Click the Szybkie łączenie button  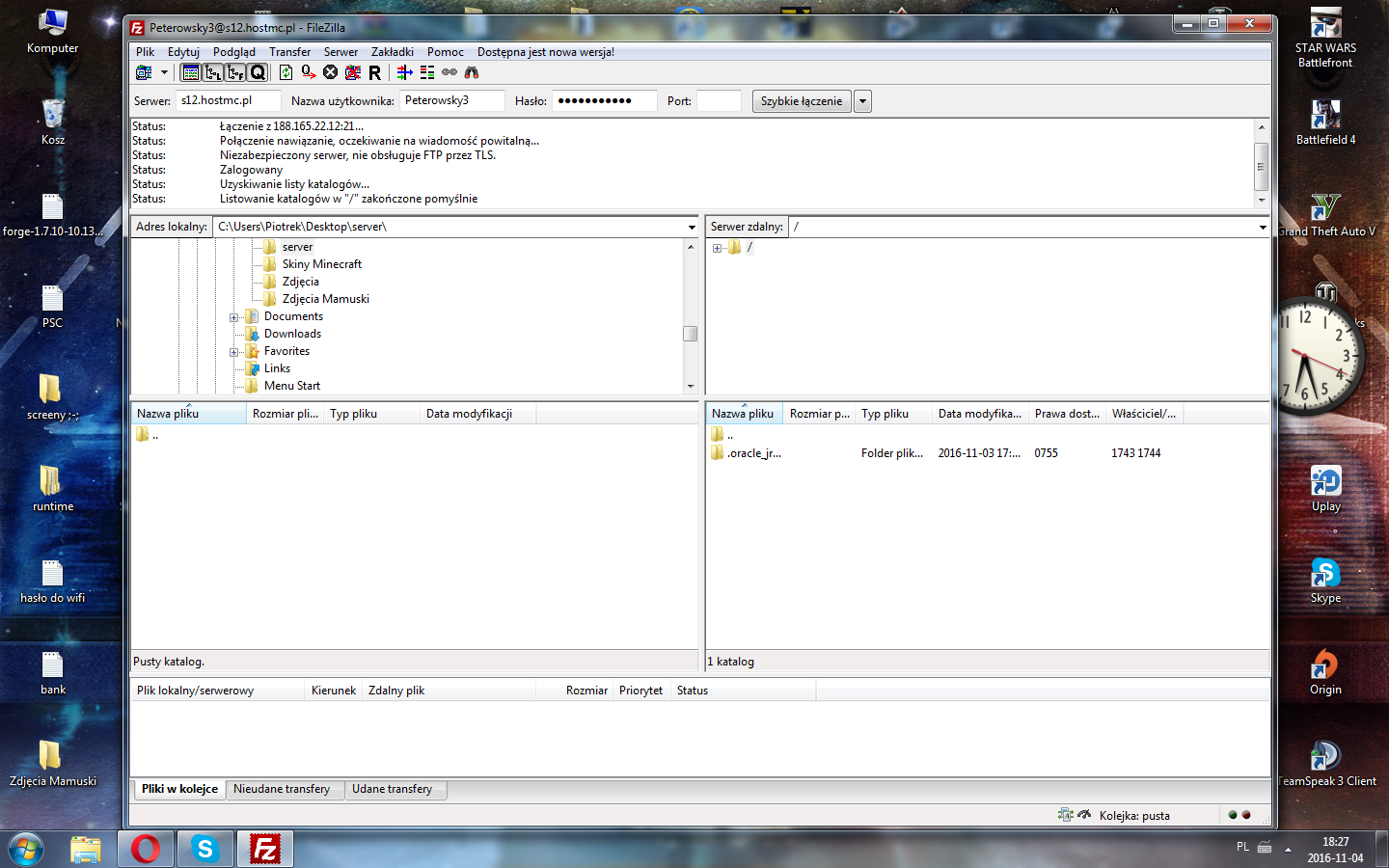coord(801,101)
